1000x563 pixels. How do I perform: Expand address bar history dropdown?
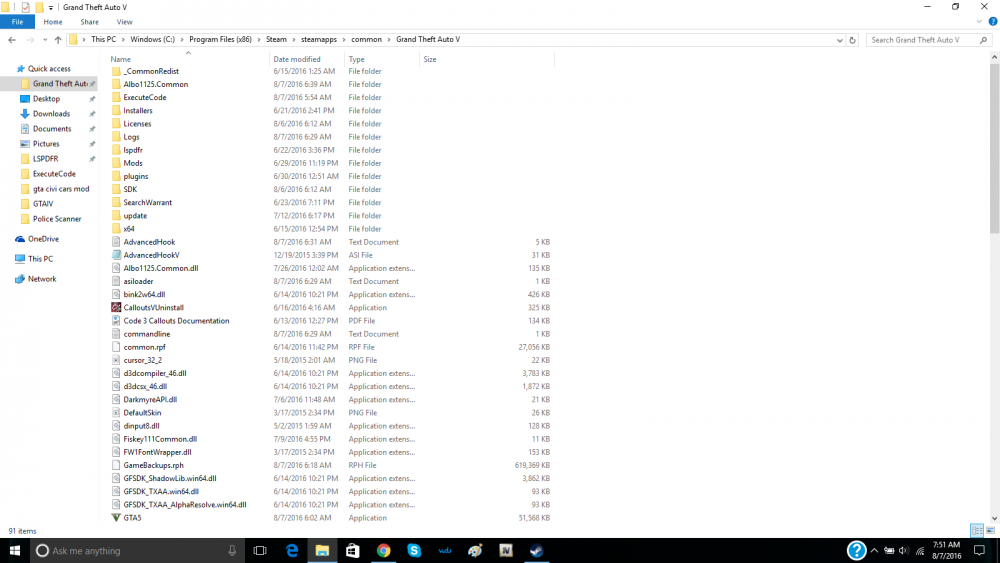pyautogui.click(x=839, y=40)
